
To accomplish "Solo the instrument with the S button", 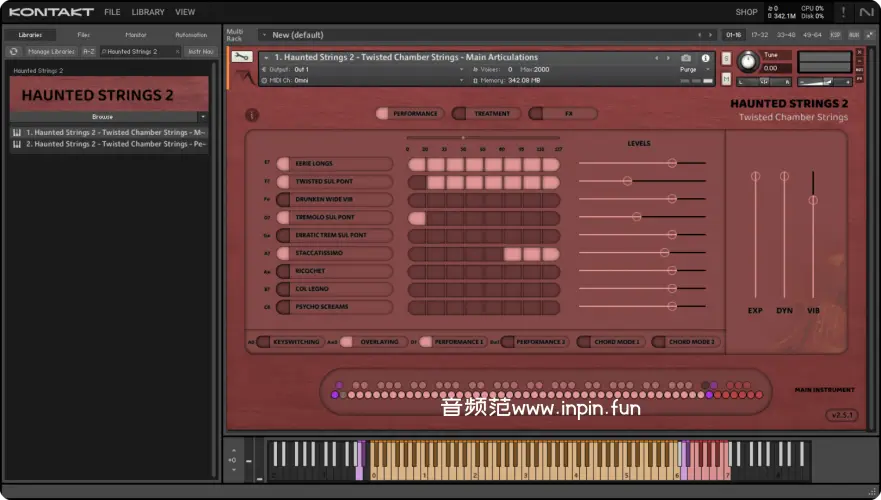I will [x=726, y=57].
